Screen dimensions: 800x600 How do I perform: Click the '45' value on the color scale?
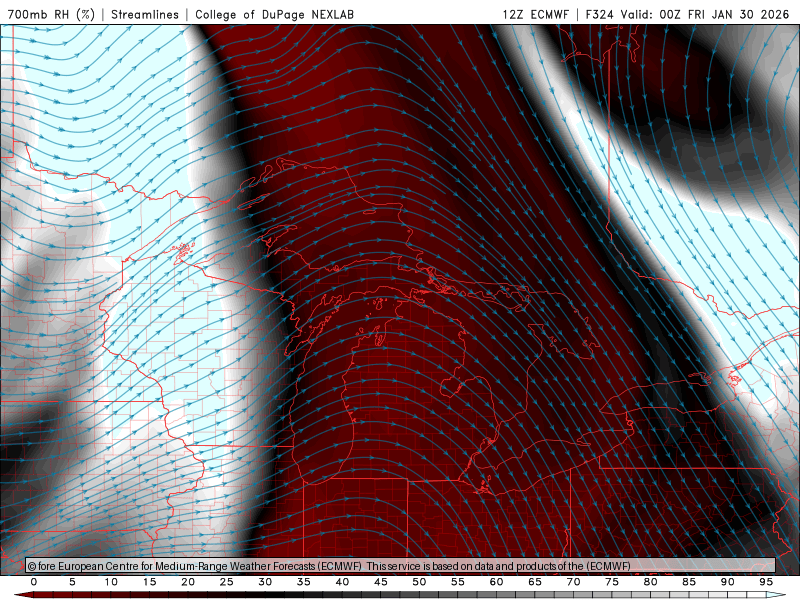[x=381, y=582]
